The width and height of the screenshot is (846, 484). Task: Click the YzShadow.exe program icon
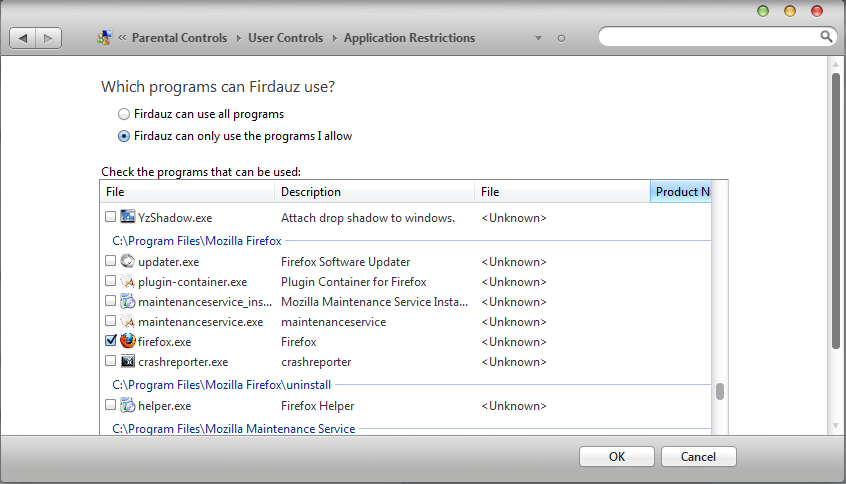point(127,217)
